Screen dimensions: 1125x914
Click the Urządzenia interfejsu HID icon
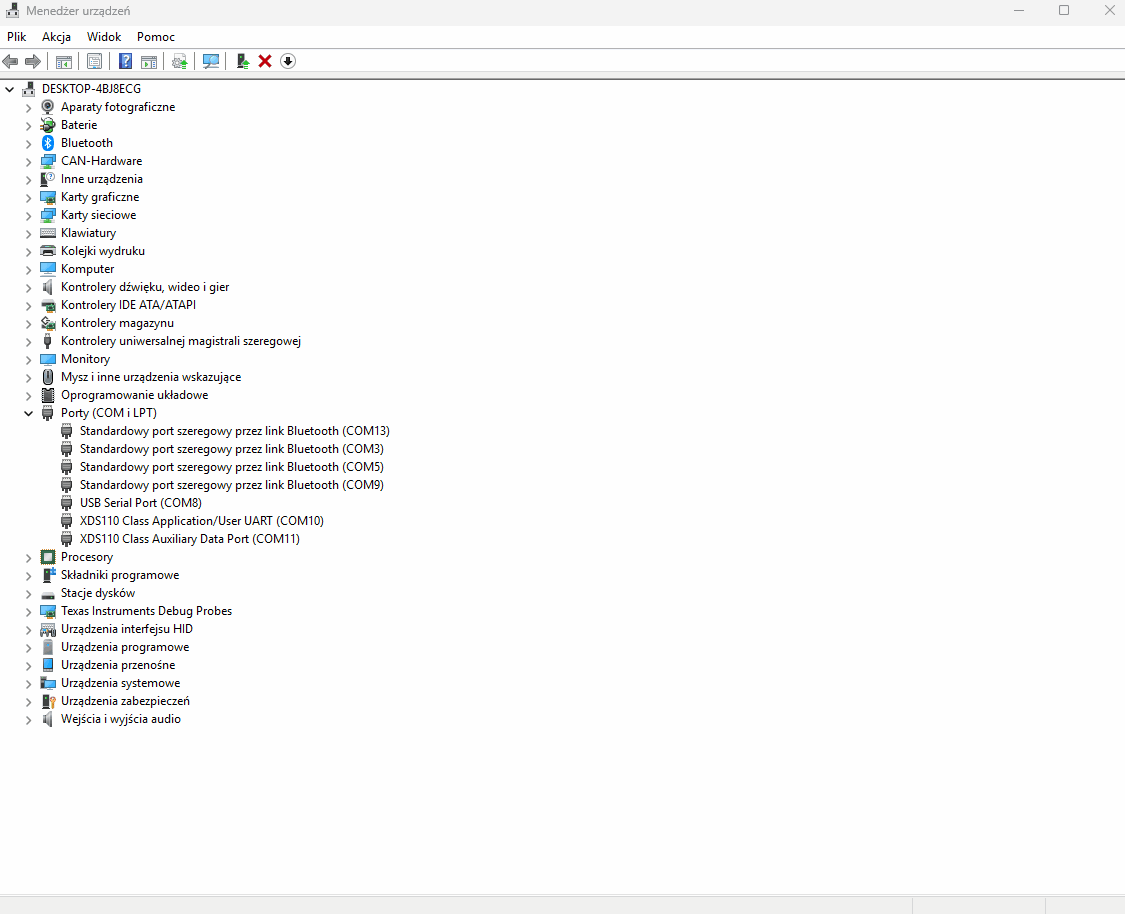47,629
